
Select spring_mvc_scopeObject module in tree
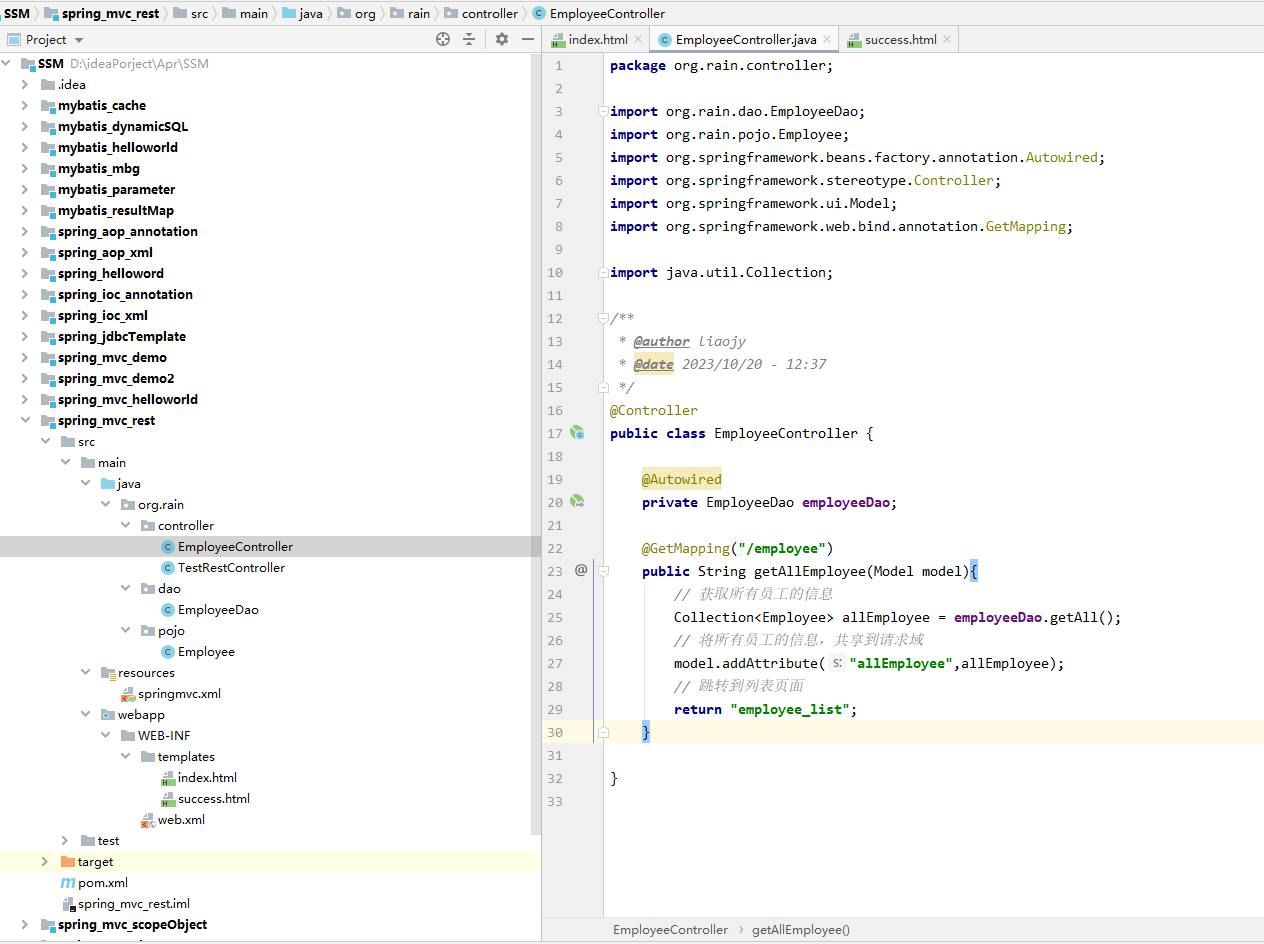(x=132, y=925)
